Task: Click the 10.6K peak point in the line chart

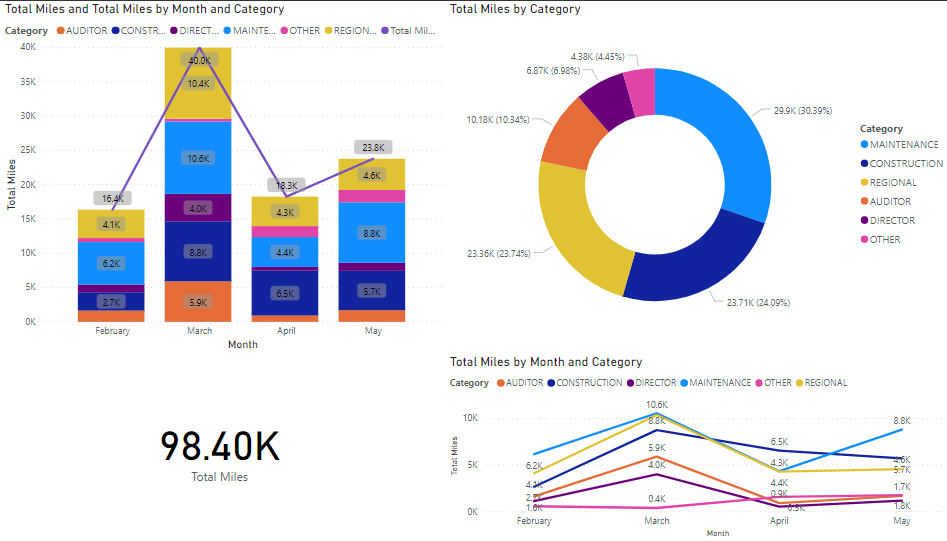Action: pyautogui.click(x=655, y=413)
